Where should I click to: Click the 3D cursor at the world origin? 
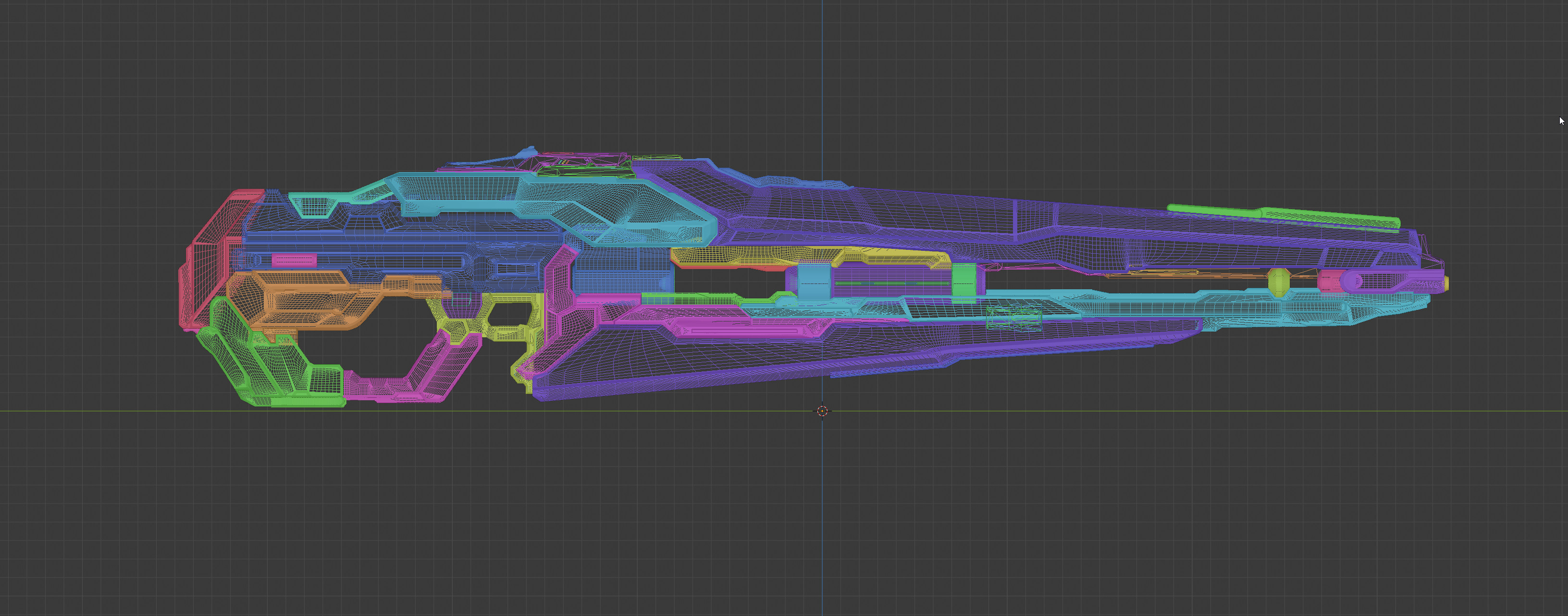(x=822, y=411)
